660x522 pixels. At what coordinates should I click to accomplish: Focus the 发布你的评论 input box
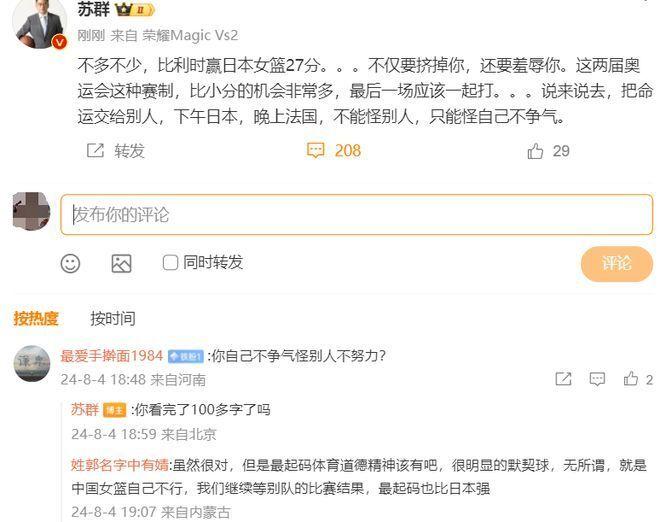pos(357,215)
